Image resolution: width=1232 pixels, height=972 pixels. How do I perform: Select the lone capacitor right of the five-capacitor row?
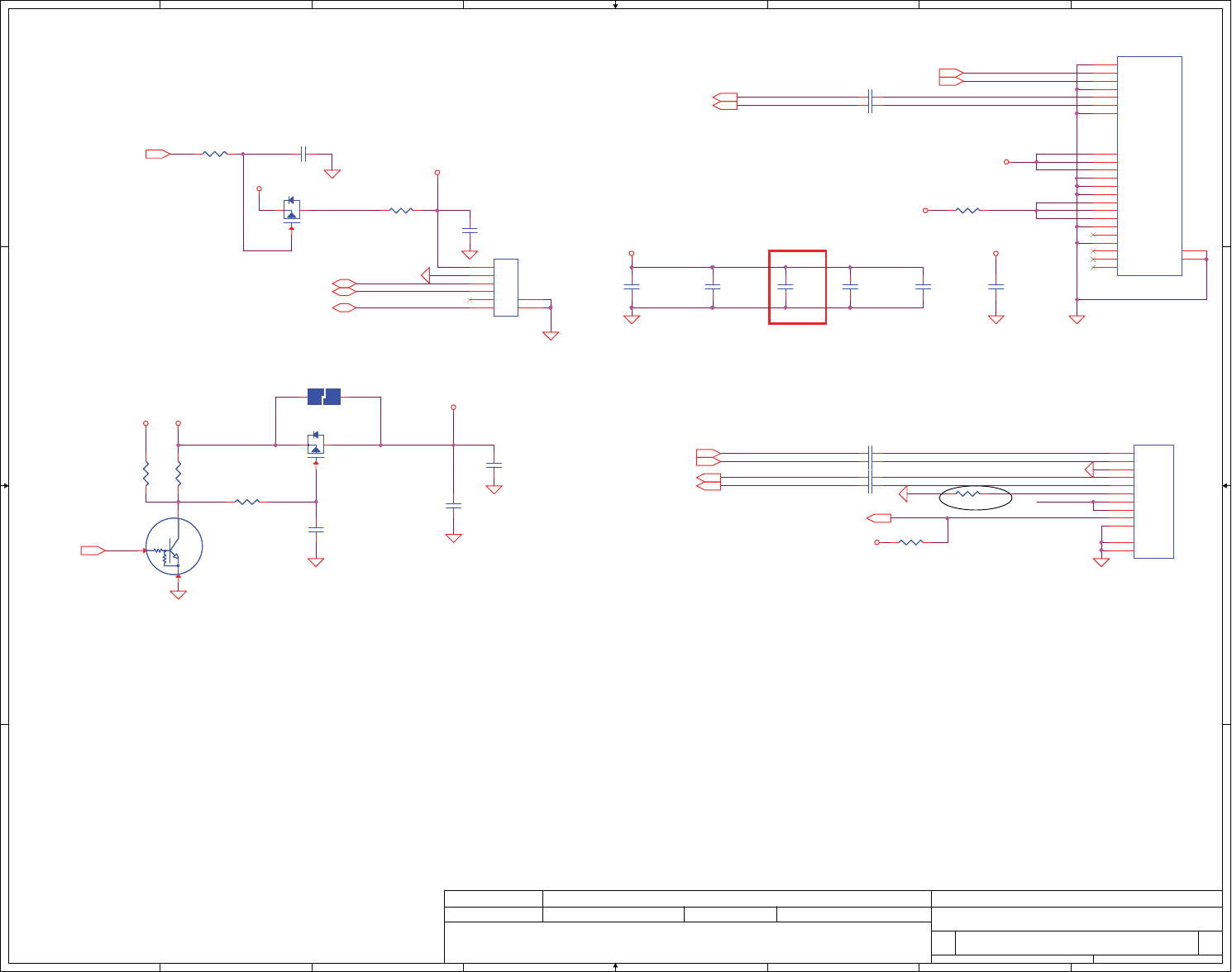[996, 287]
